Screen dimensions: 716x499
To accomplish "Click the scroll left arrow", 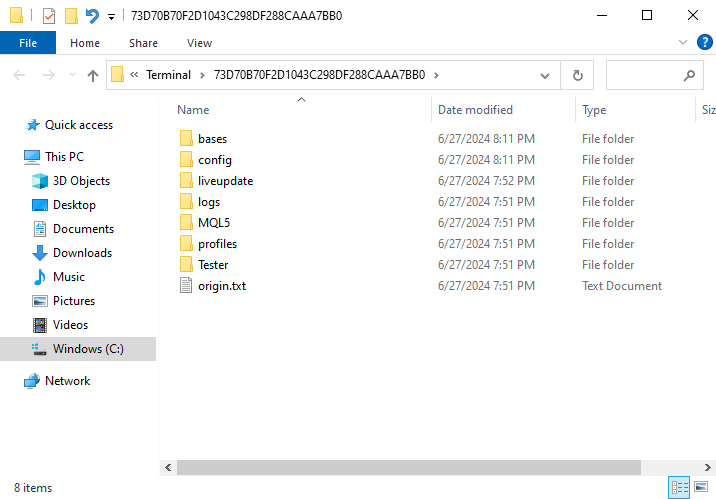I will tap(168, 467).
